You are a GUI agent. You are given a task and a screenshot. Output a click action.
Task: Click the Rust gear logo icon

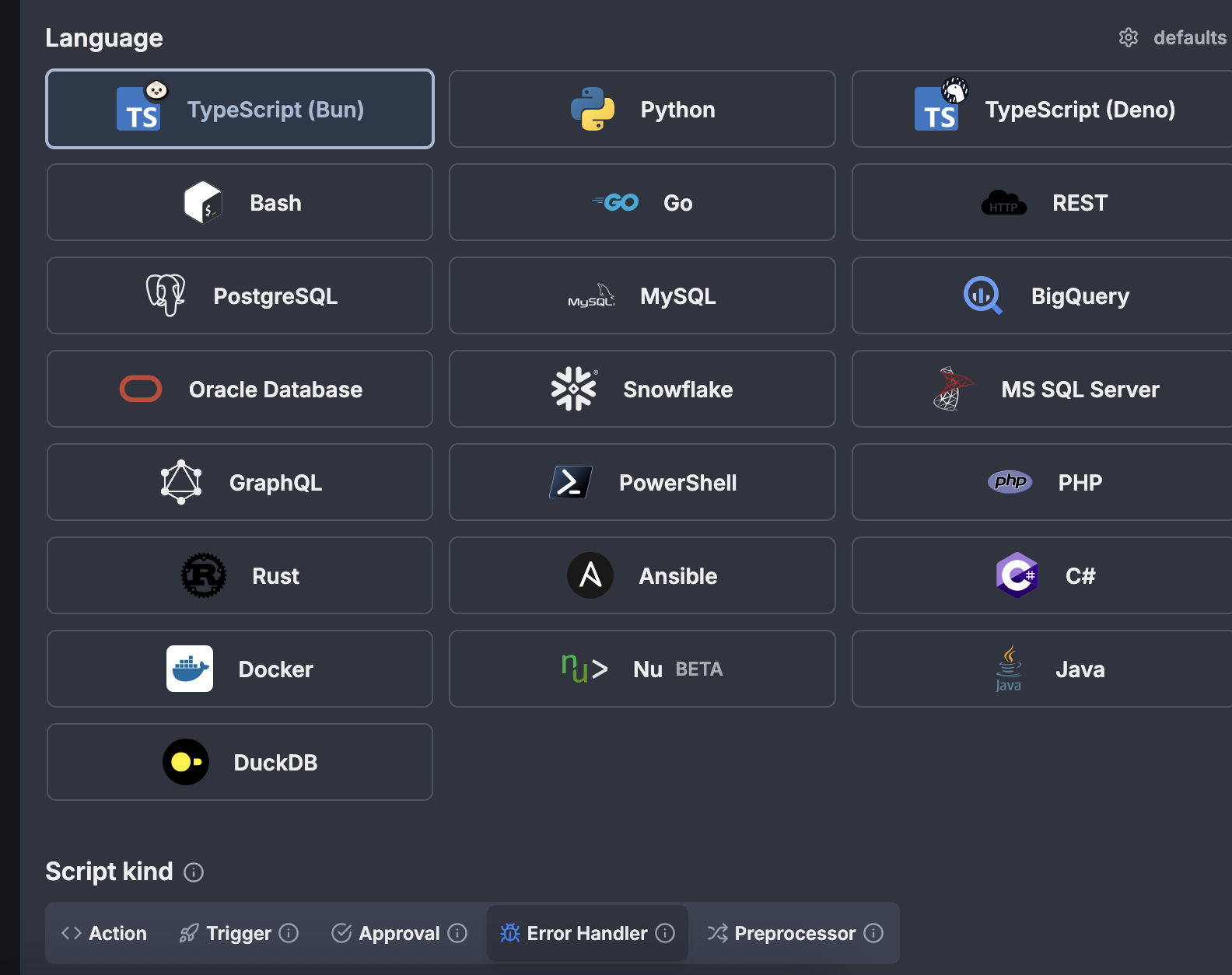204,575
